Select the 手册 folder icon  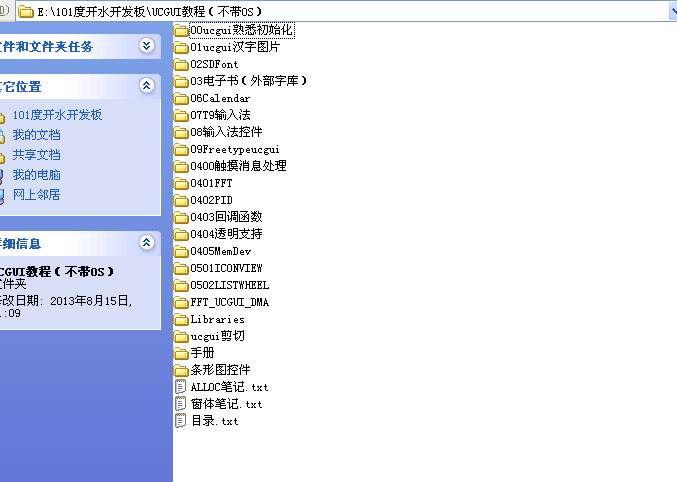tap(181, 354)
